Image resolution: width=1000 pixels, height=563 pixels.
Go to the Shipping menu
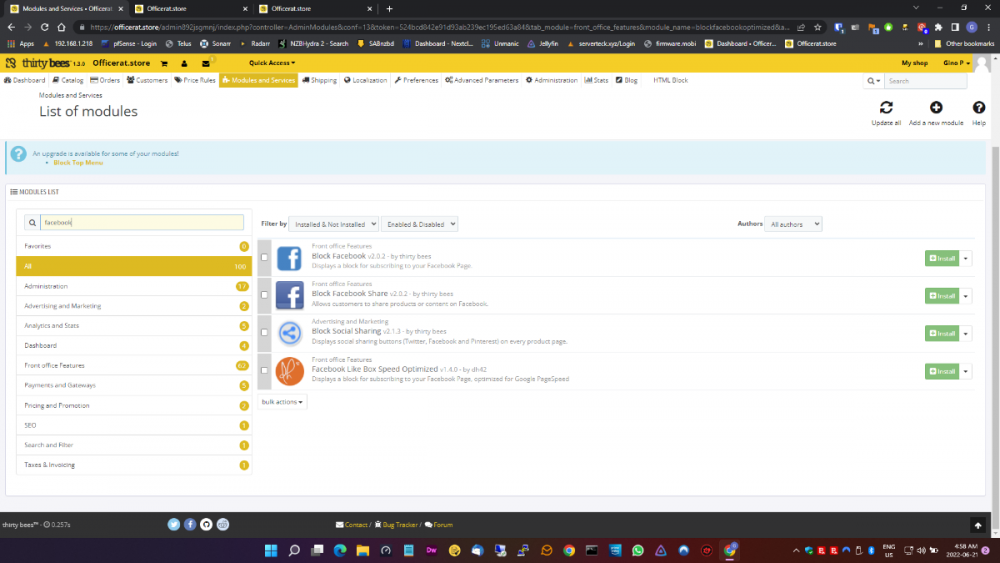320,80
